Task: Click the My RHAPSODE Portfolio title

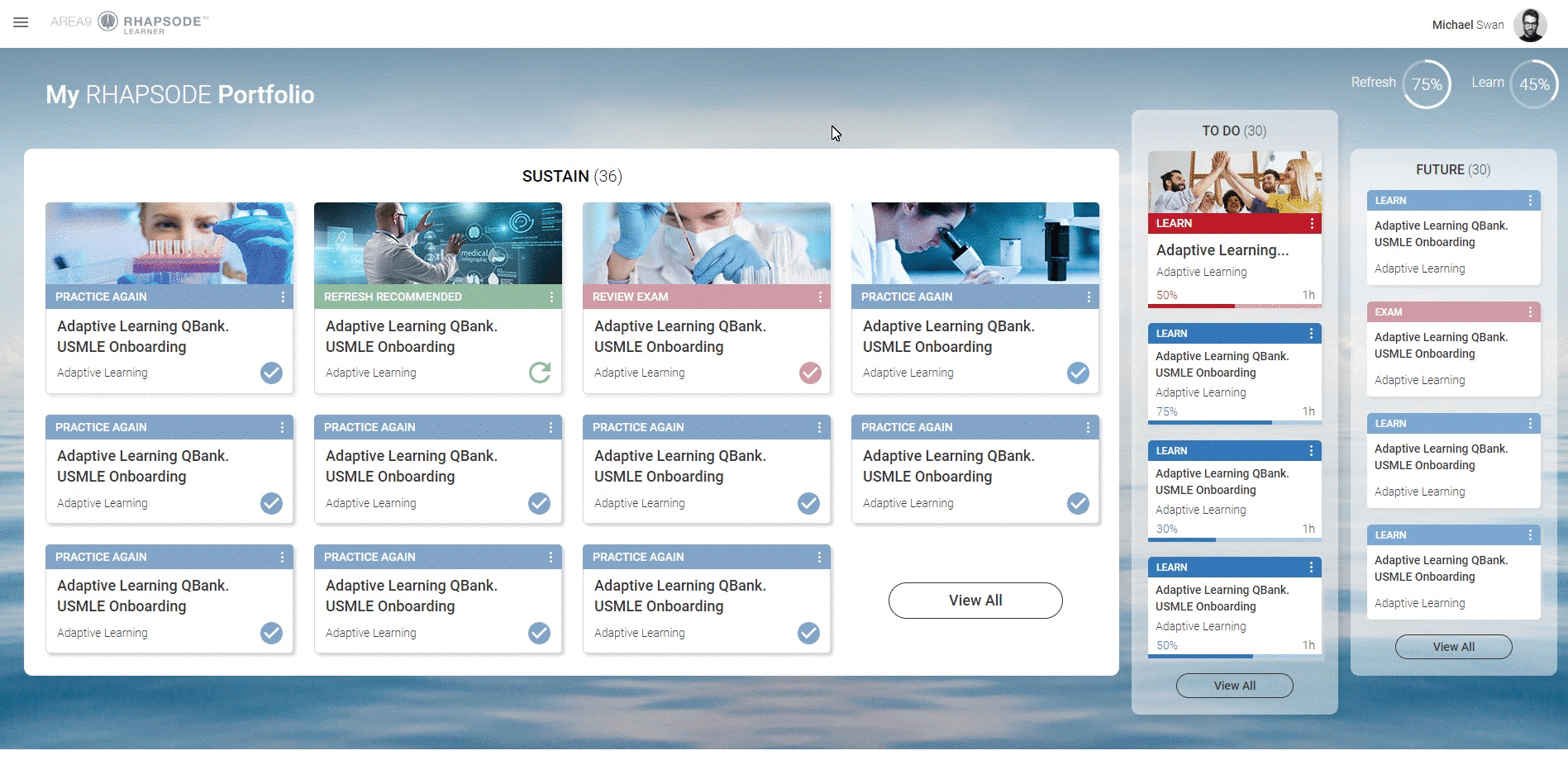Action: pos(180,94)
